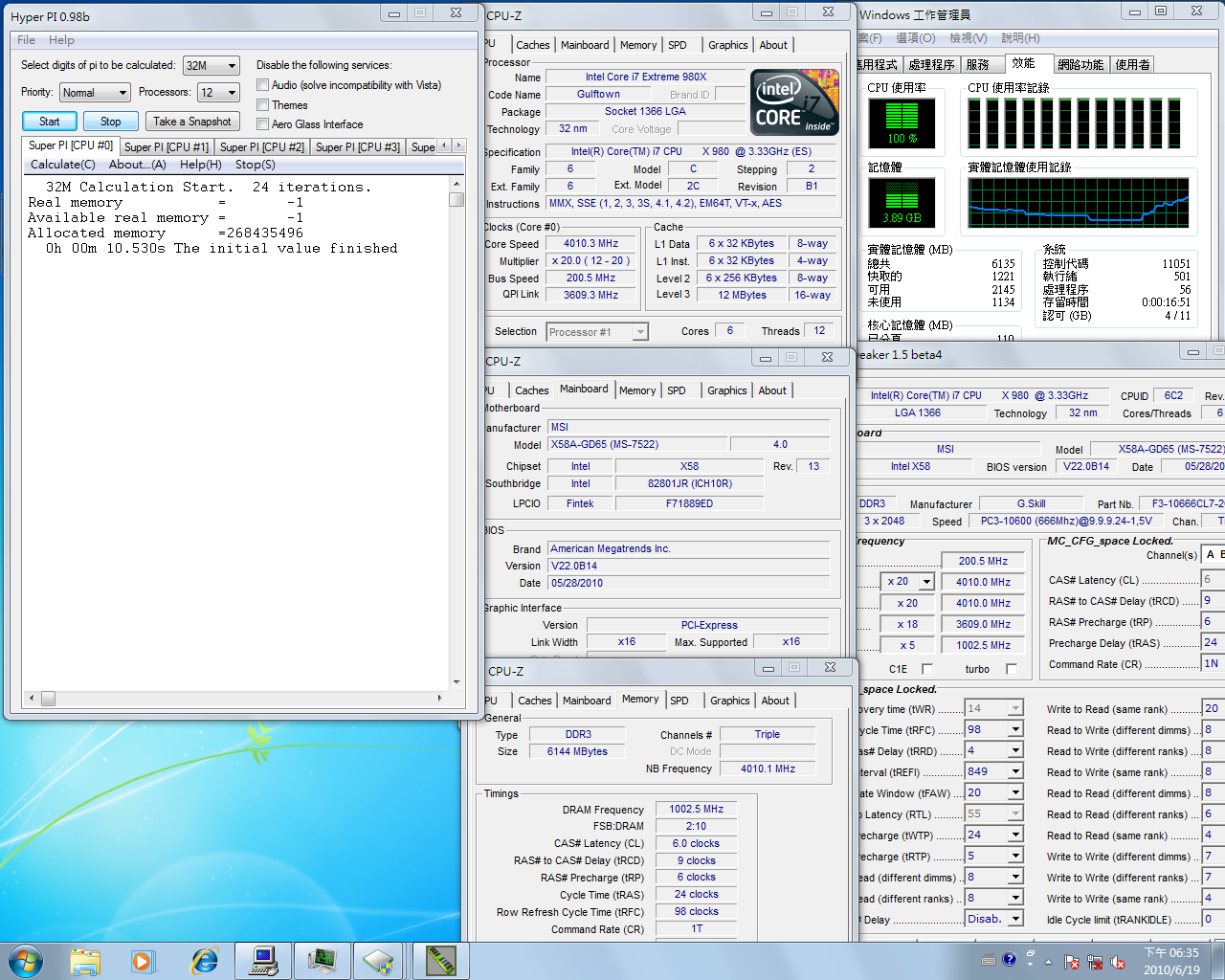Viewport: 1225px width, 980px height.
Task: Open Task Manager 說明(H) menu
Action: click(x=1020, y=37)
